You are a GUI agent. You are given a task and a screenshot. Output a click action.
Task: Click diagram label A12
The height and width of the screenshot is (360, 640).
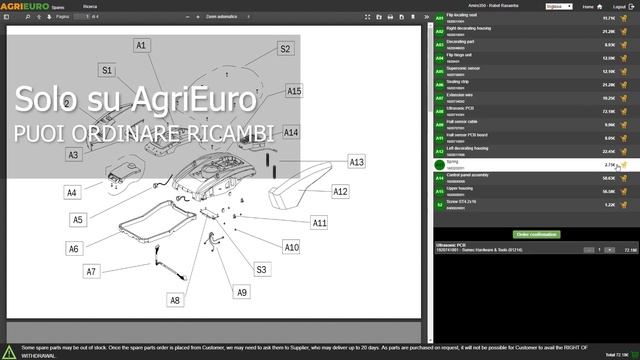pos(340,191)
